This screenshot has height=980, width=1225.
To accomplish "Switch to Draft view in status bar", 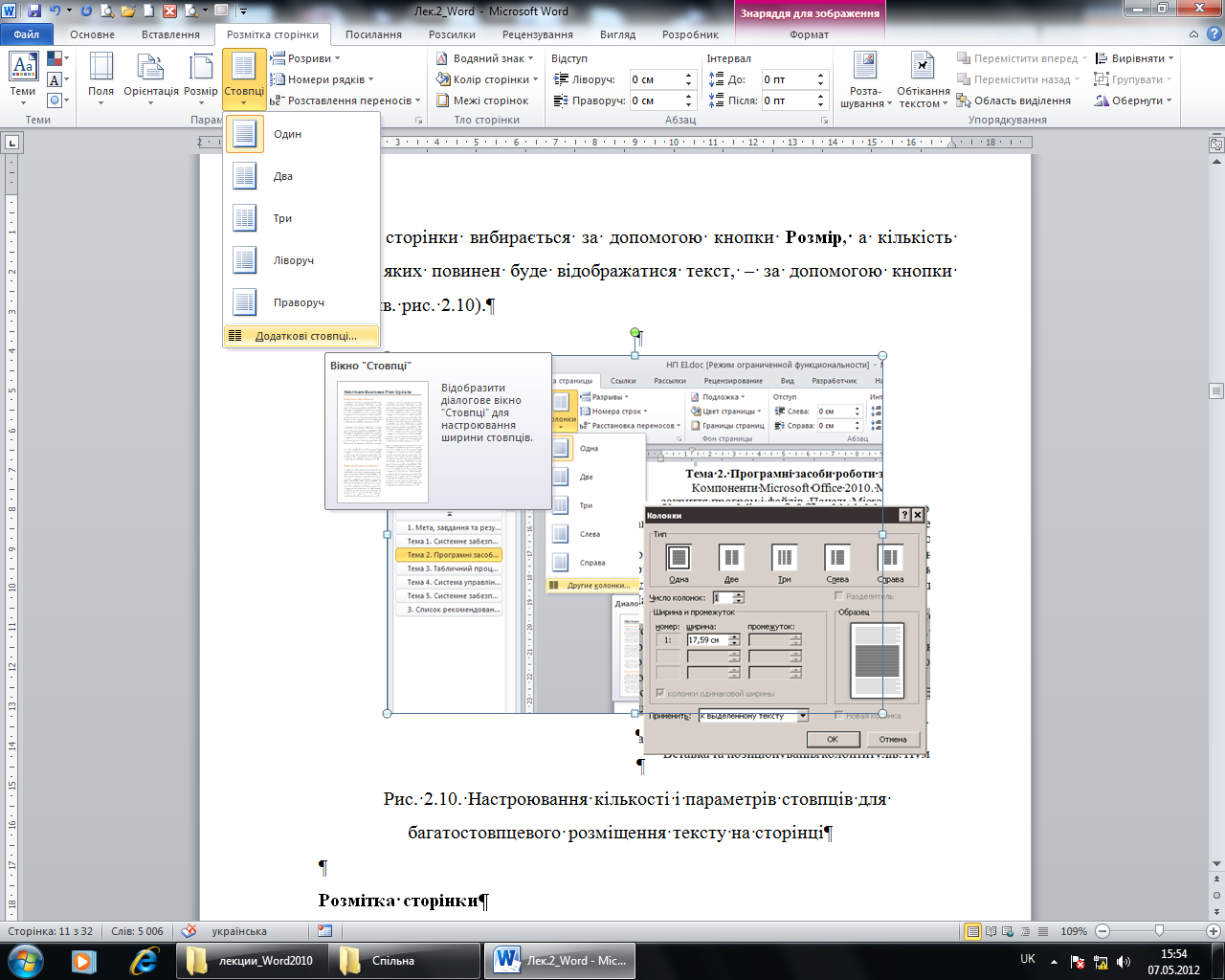I will 1042,931.
